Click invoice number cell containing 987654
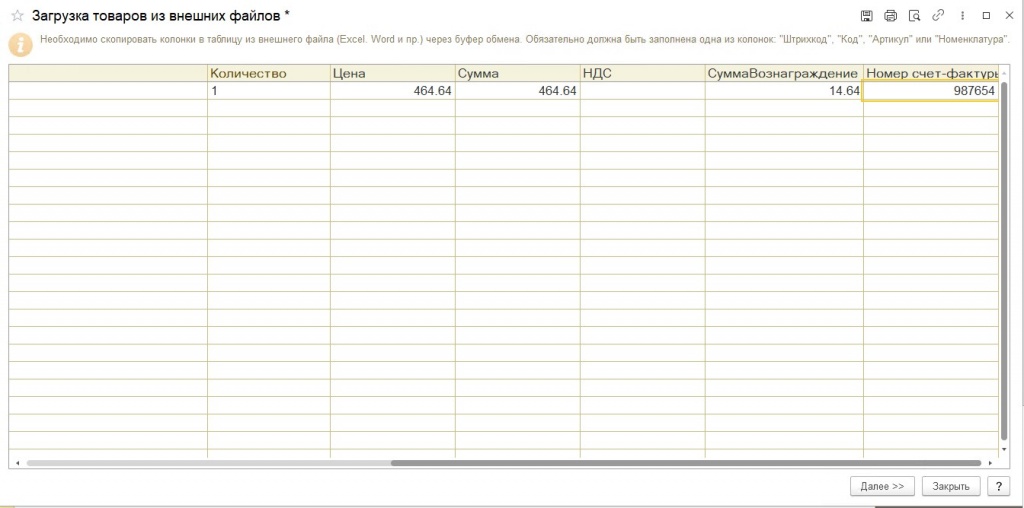Image resolution: width=1024 pixels, height=508 pixels. [x=930, y=91]
